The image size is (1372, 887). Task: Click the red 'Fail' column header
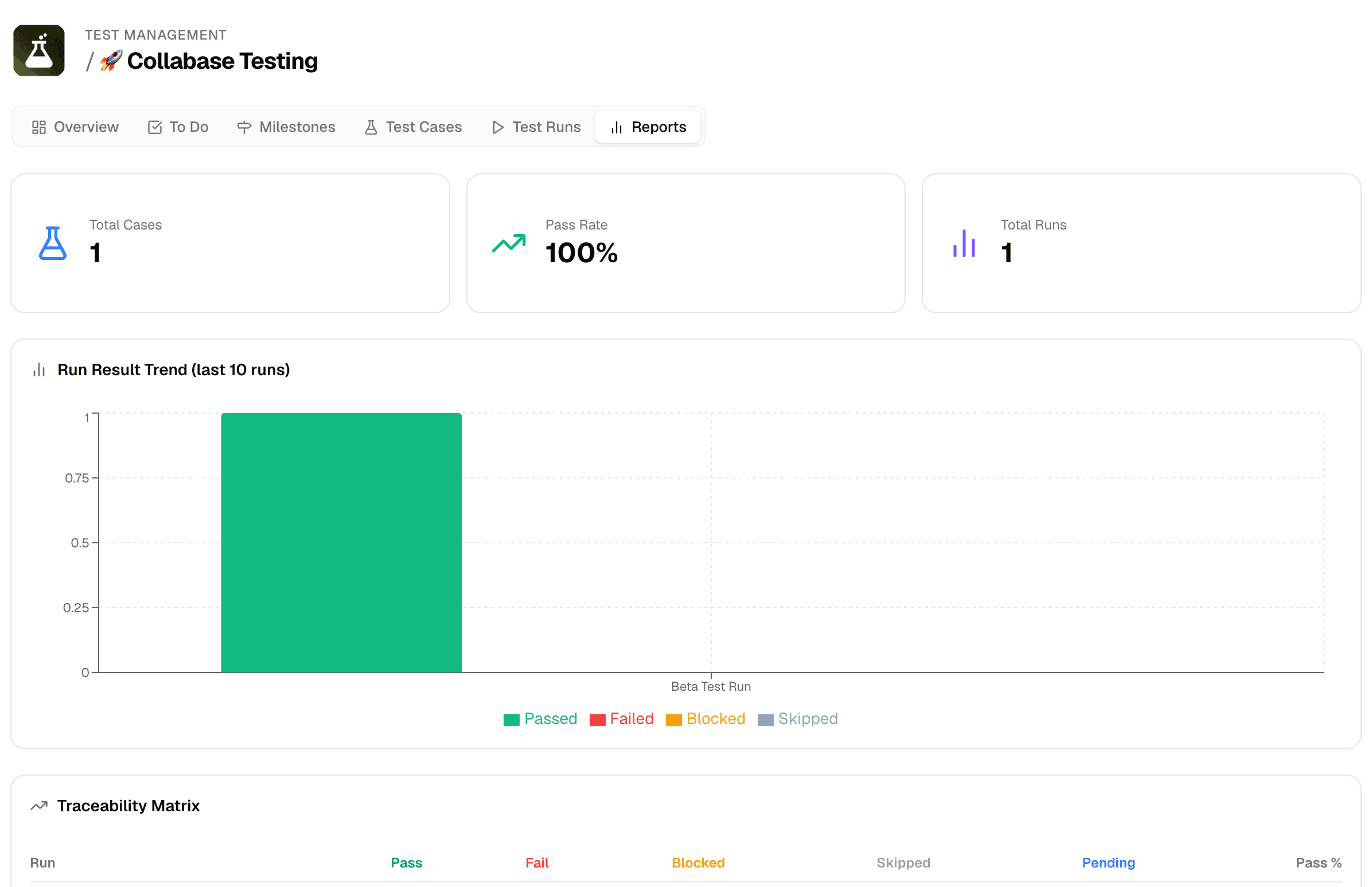(x=537, y=863)
